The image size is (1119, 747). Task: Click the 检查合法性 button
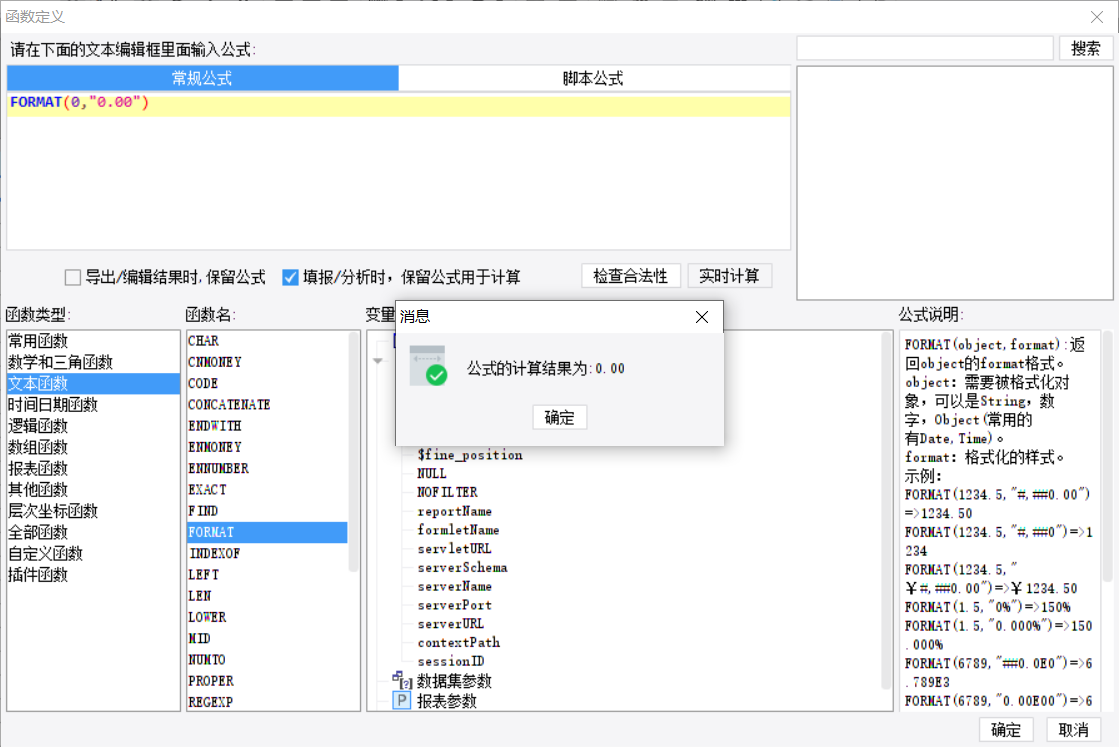631,276
